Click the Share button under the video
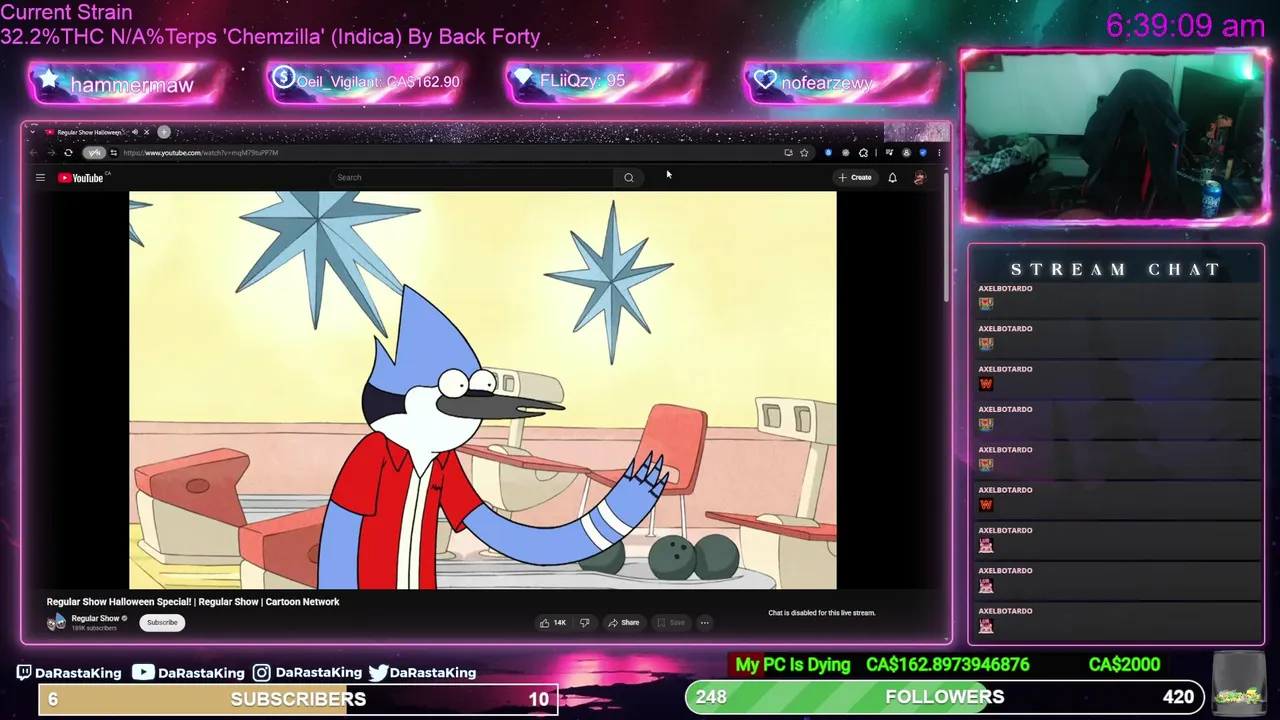 (x=623, y=623)
